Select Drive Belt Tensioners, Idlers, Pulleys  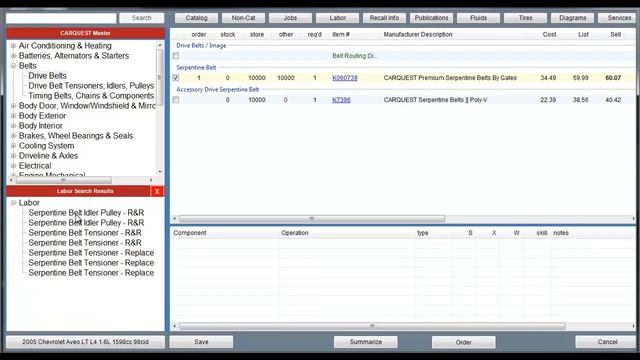tap(91, 86)
